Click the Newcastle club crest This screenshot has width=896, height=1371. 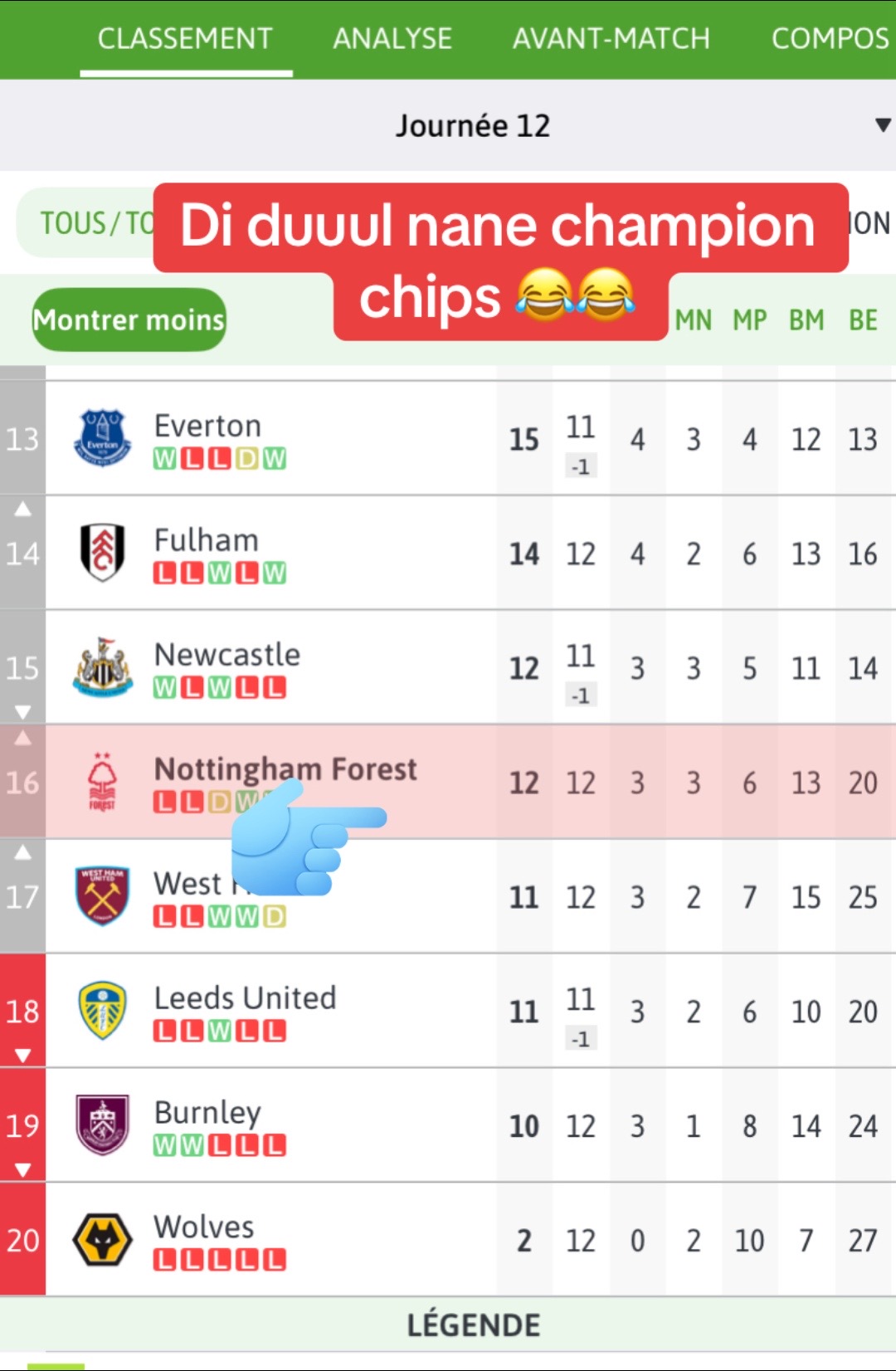click(102, 666)
